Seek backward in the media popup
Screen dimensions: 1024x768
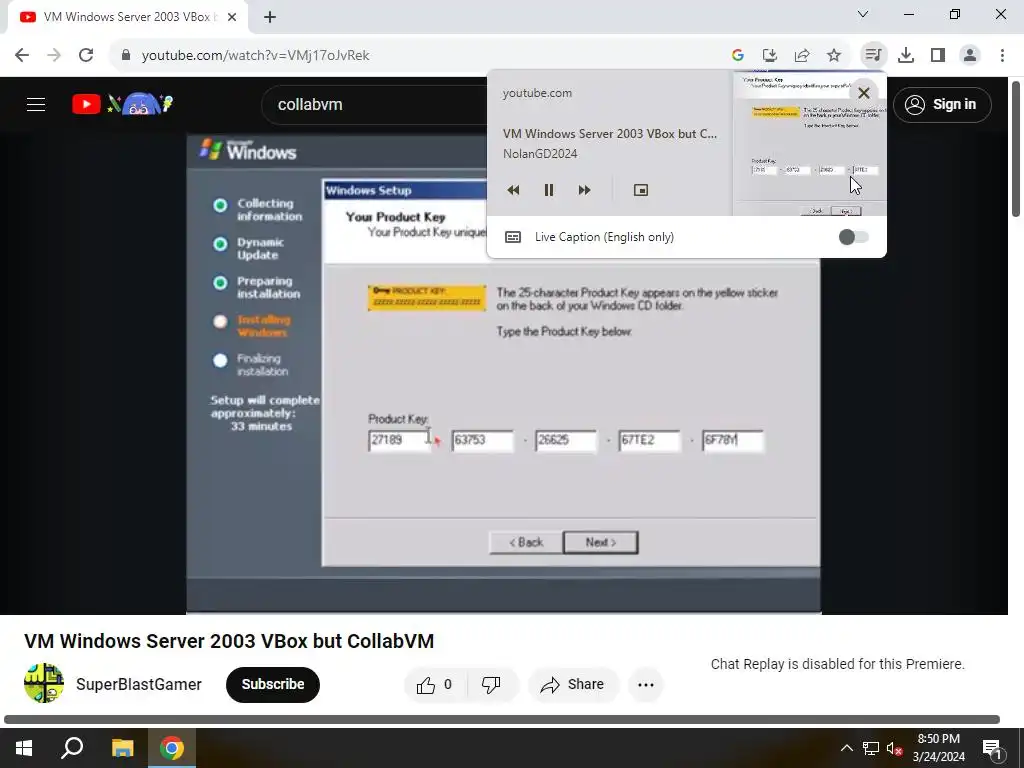pyautogui.click(x=513, y=190)
